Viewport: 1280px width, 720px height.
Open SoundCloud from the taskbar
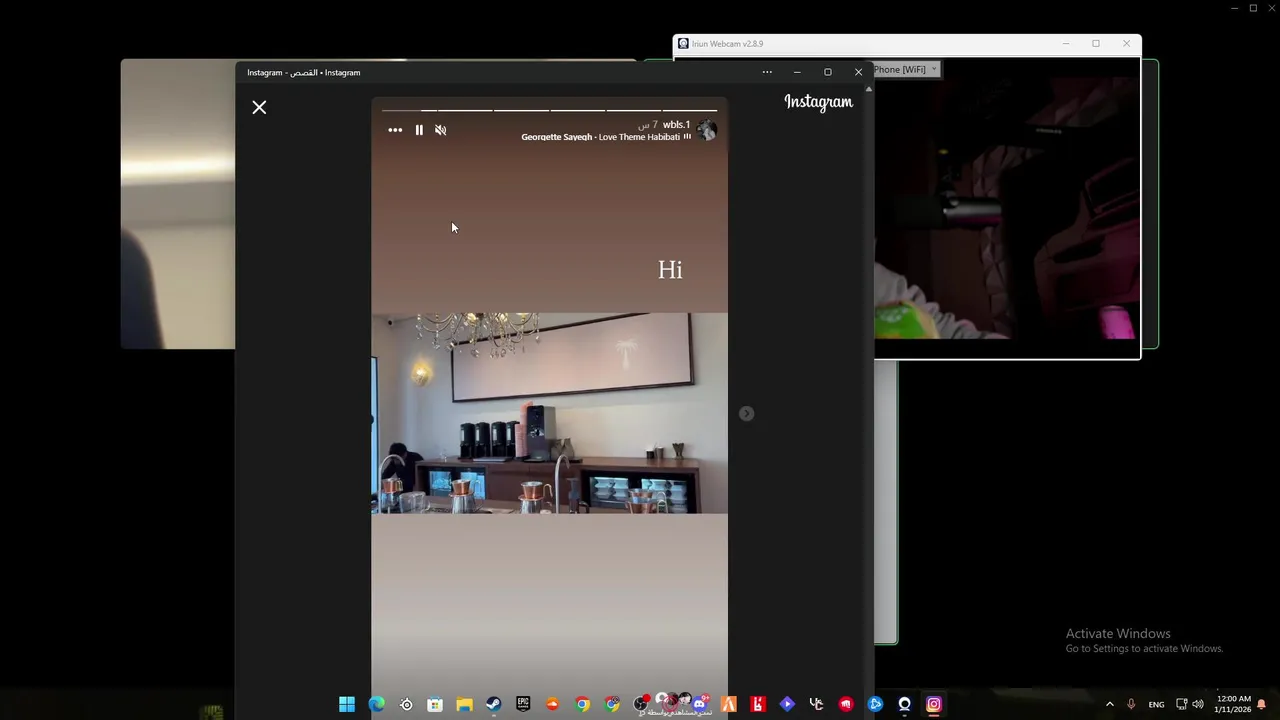click(x=553, y=704)
